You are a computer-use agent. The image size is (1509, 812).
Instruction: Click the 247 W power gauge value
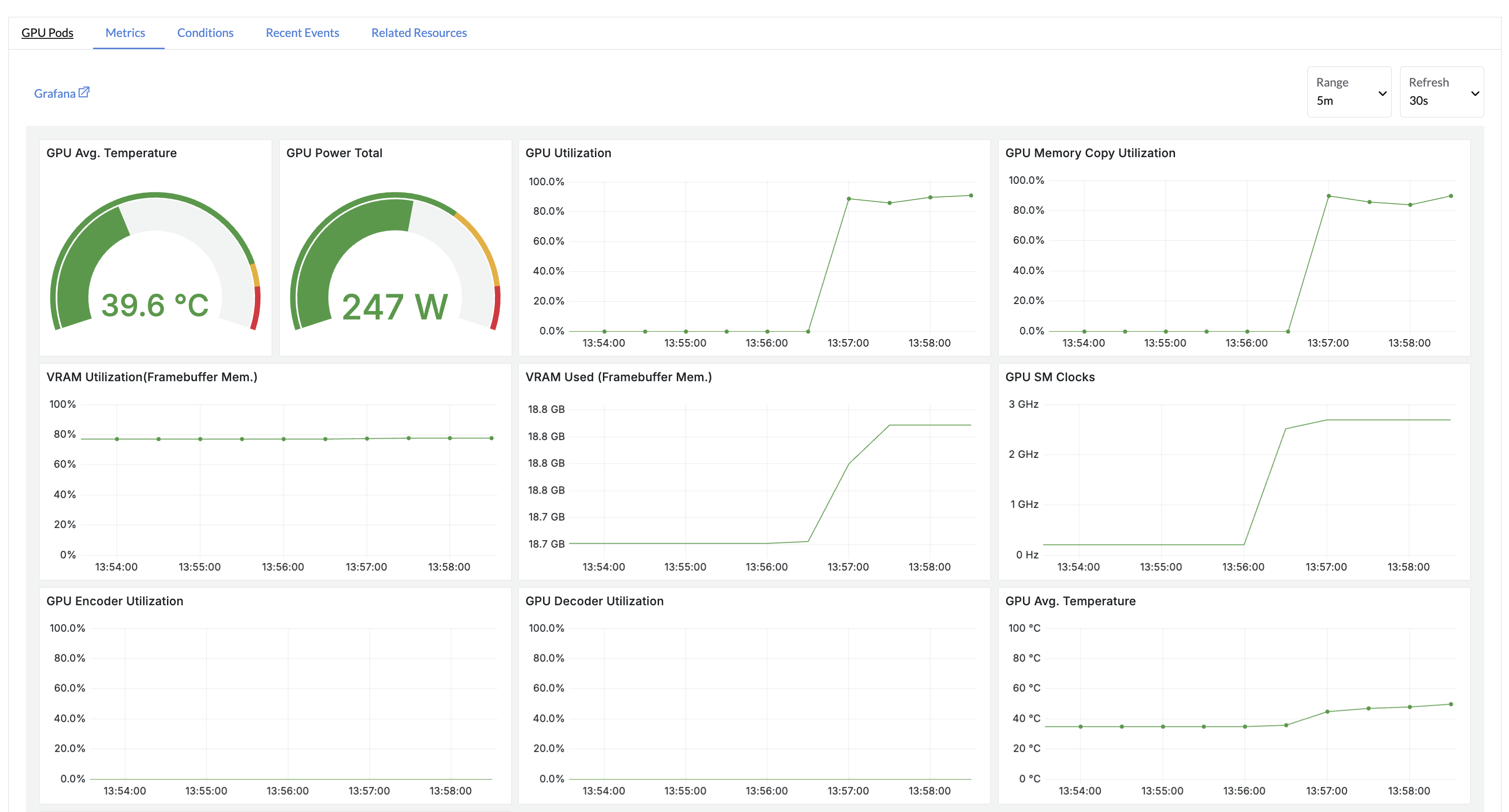tap(395, 307)
